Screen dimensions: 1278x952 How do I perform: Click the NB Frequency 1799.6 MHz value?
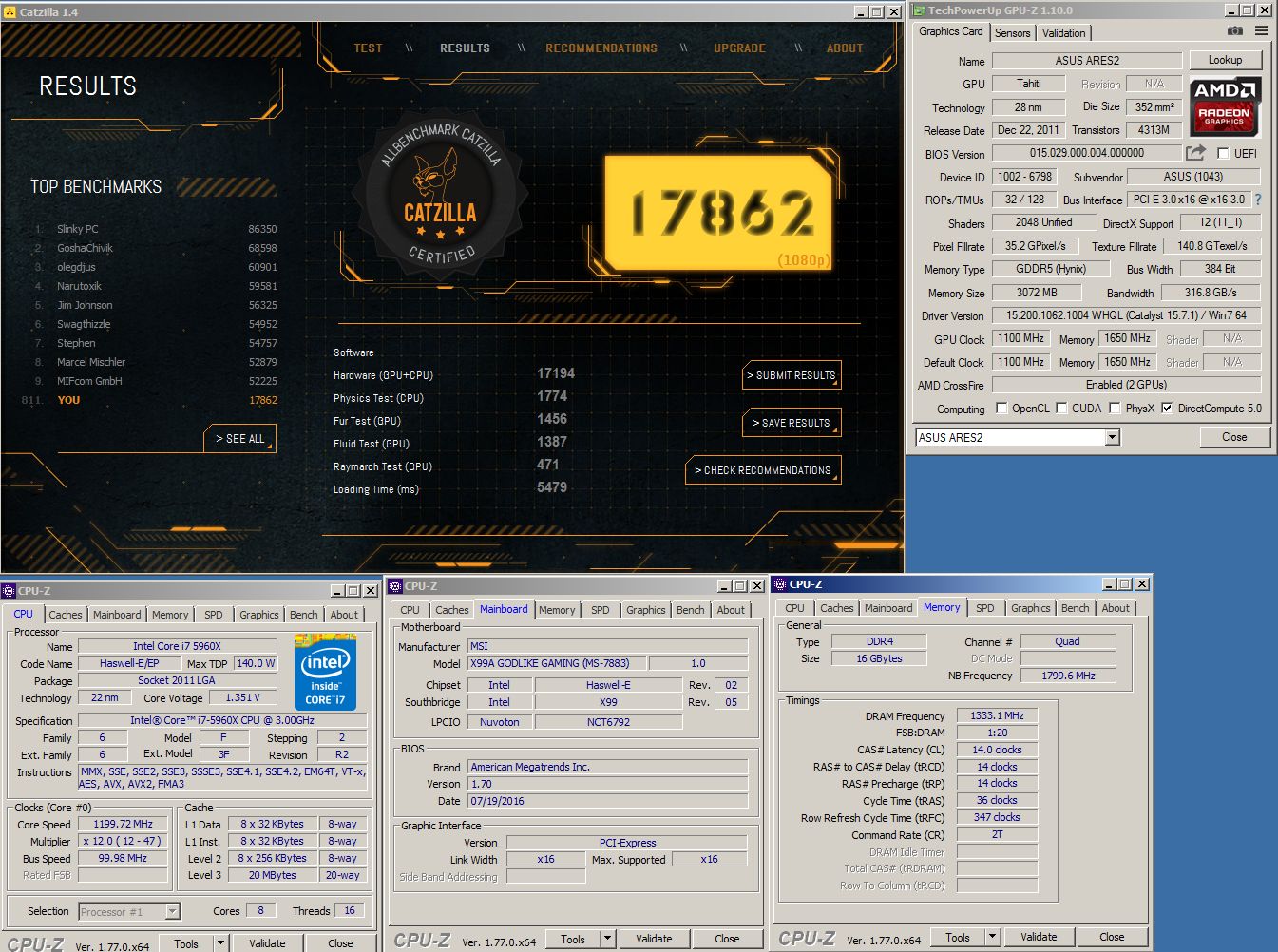click(1068, 676)
